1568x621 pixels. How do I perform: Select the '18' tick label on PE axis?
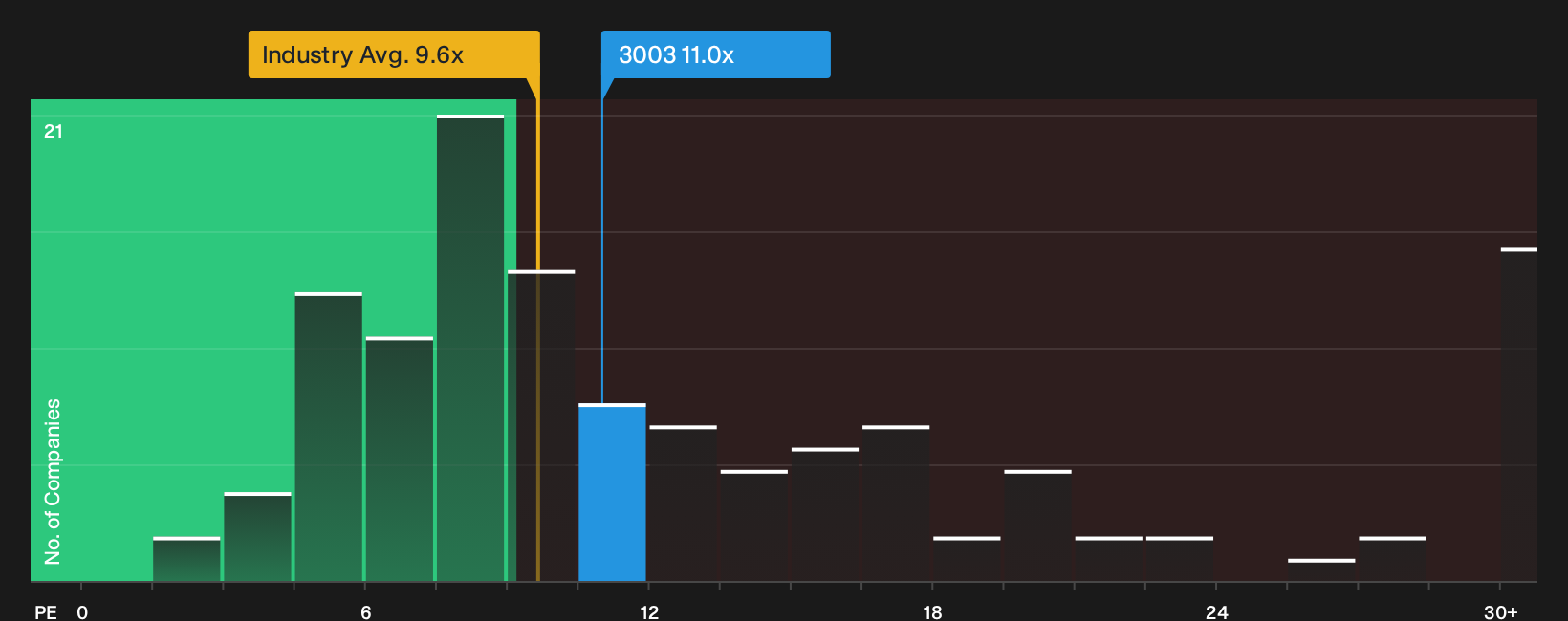tap(933, 612)
